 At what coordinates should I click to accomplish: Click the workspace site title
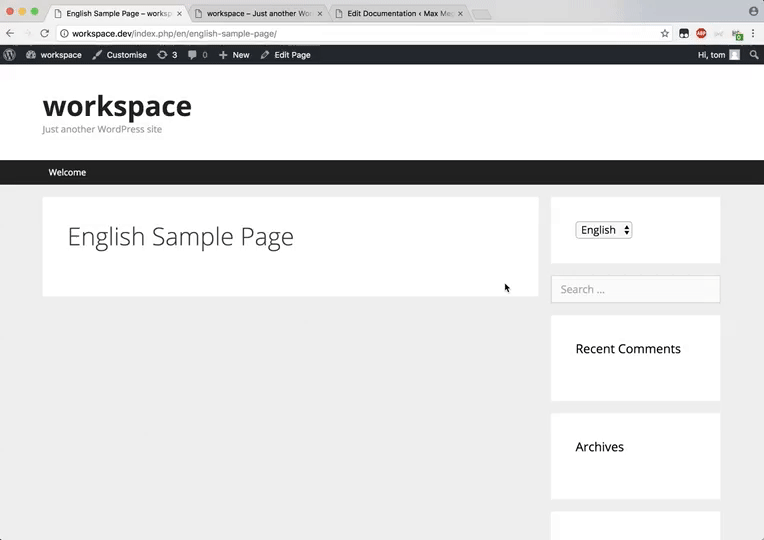(x=117, y=106)
